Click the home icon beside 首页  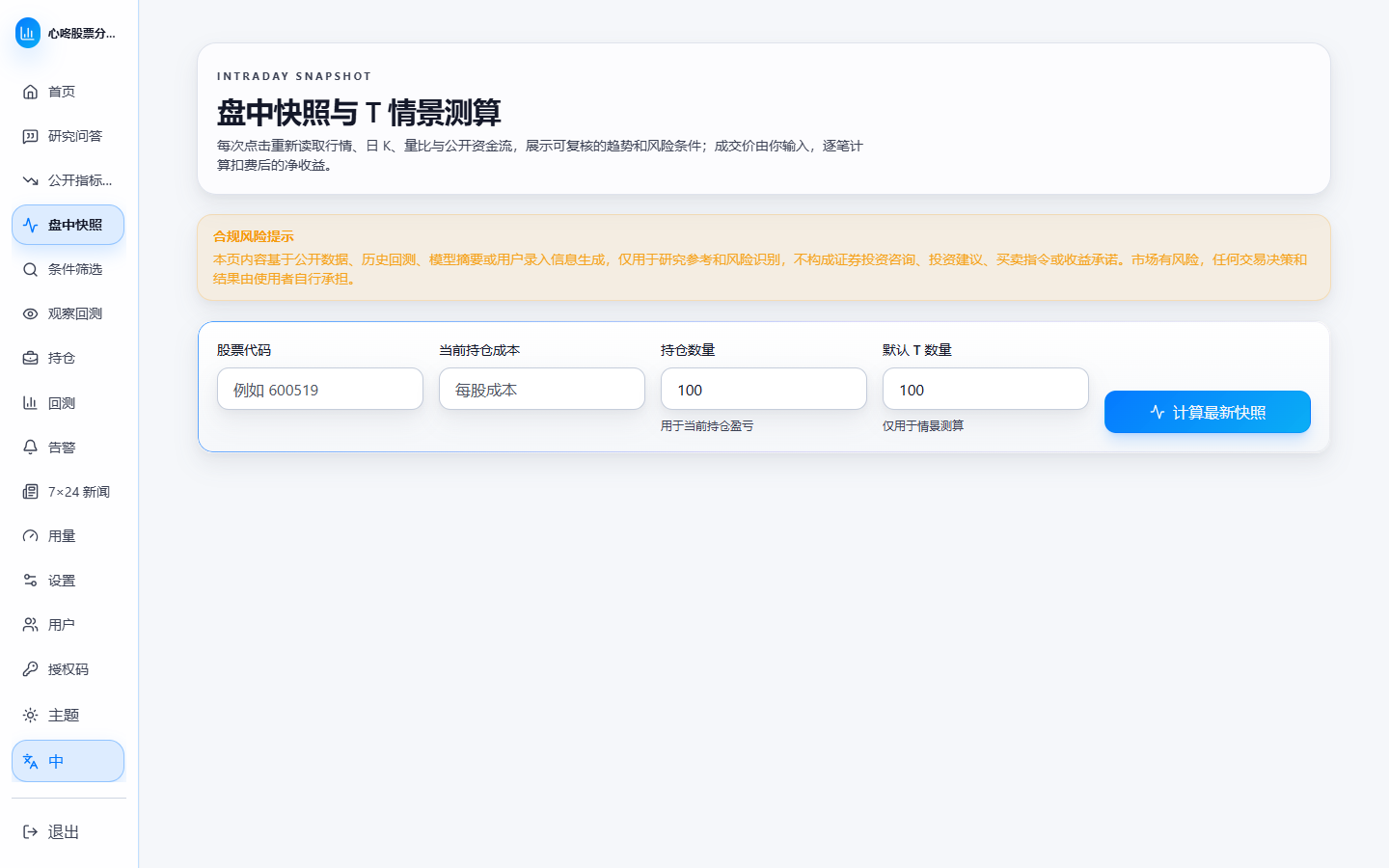pyautogui.click(x=31, y=92)
